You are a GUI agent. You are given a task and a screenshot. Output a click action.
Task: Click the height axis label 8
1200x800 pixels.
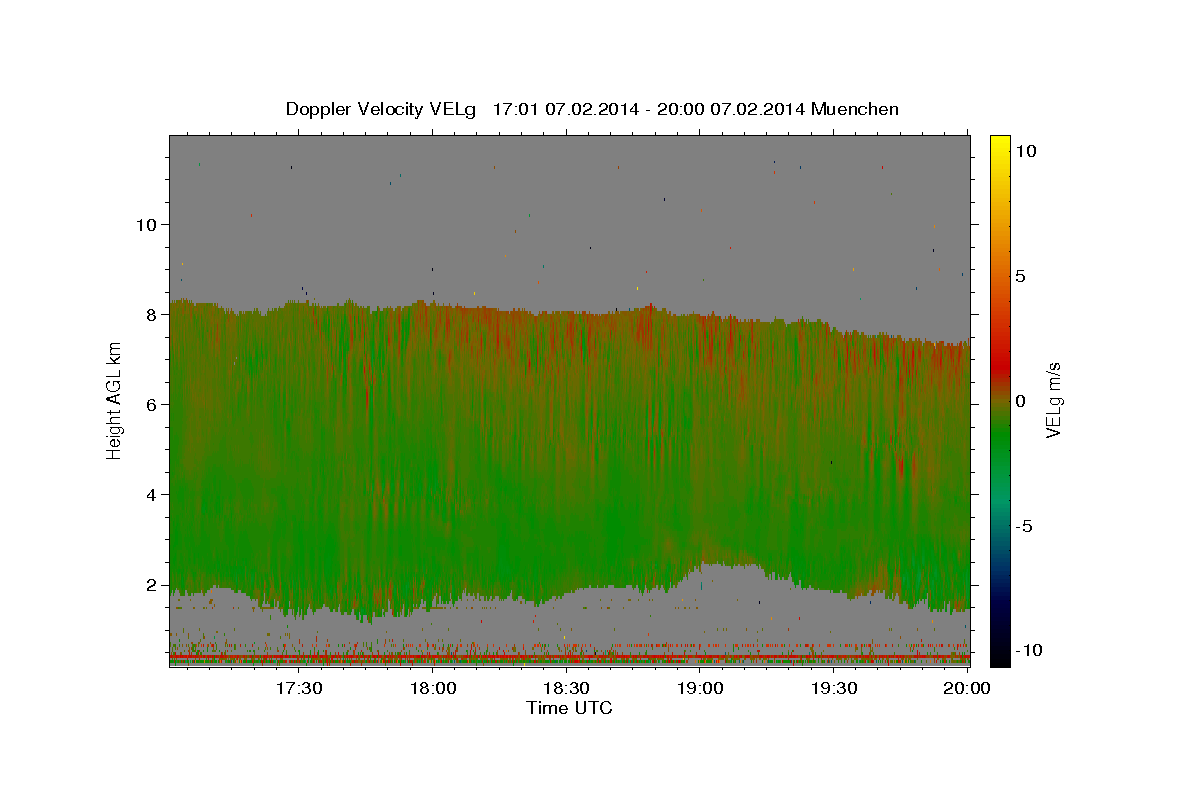point(150,314)
